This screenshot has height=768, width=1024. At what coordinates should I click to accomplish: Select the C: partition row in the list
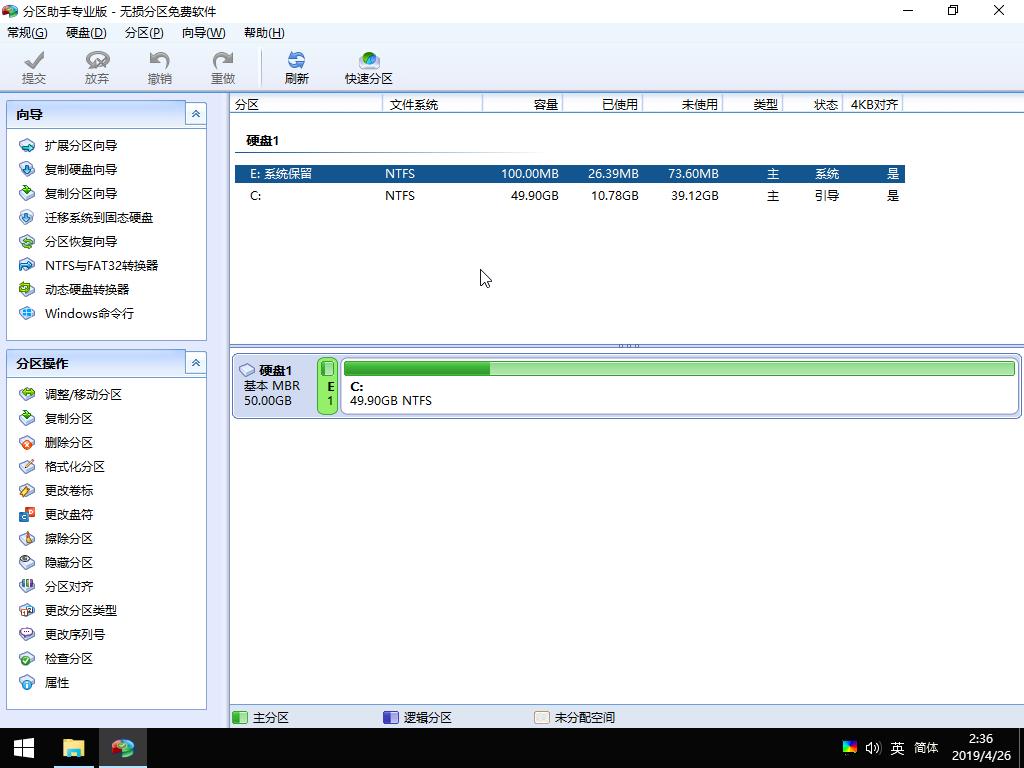[400, 196]
